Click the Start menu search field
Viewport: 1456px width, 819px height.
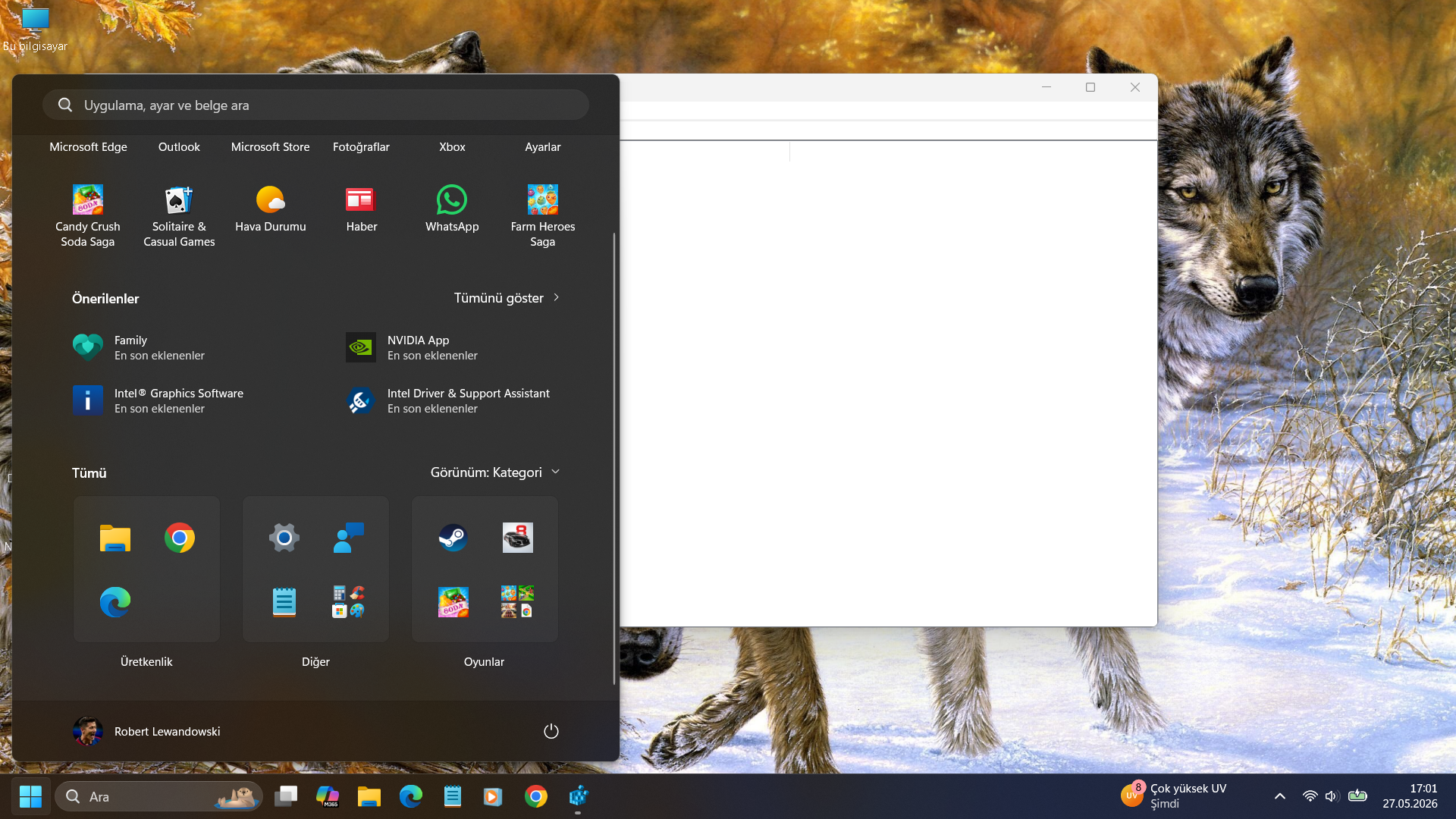pyautogui.click(x=315, y=105)
